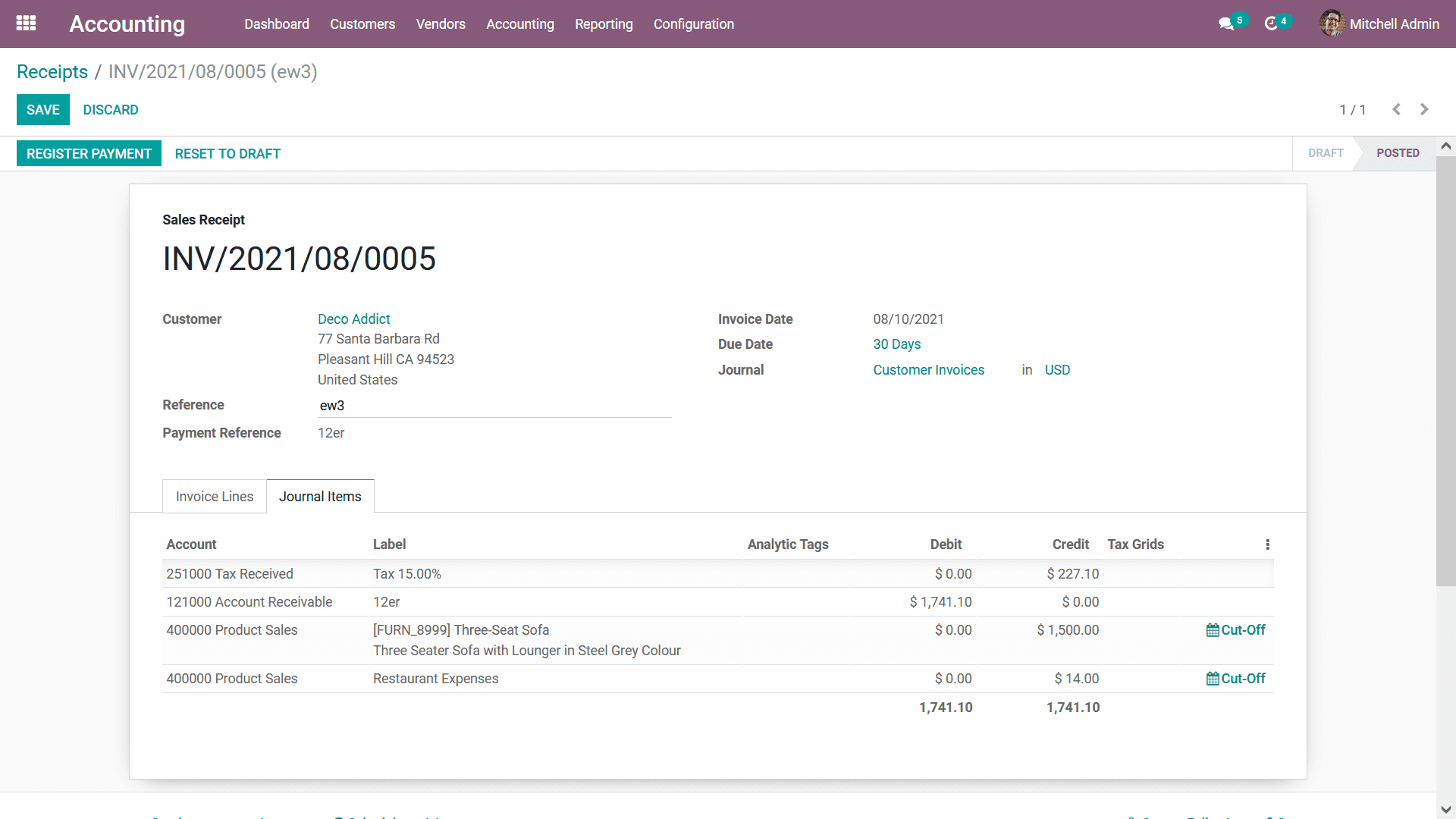Select the 121000 Account Receivable row
Image resolution: width=1456 pixels, height=819 pixels.
(x=717, y=602)
